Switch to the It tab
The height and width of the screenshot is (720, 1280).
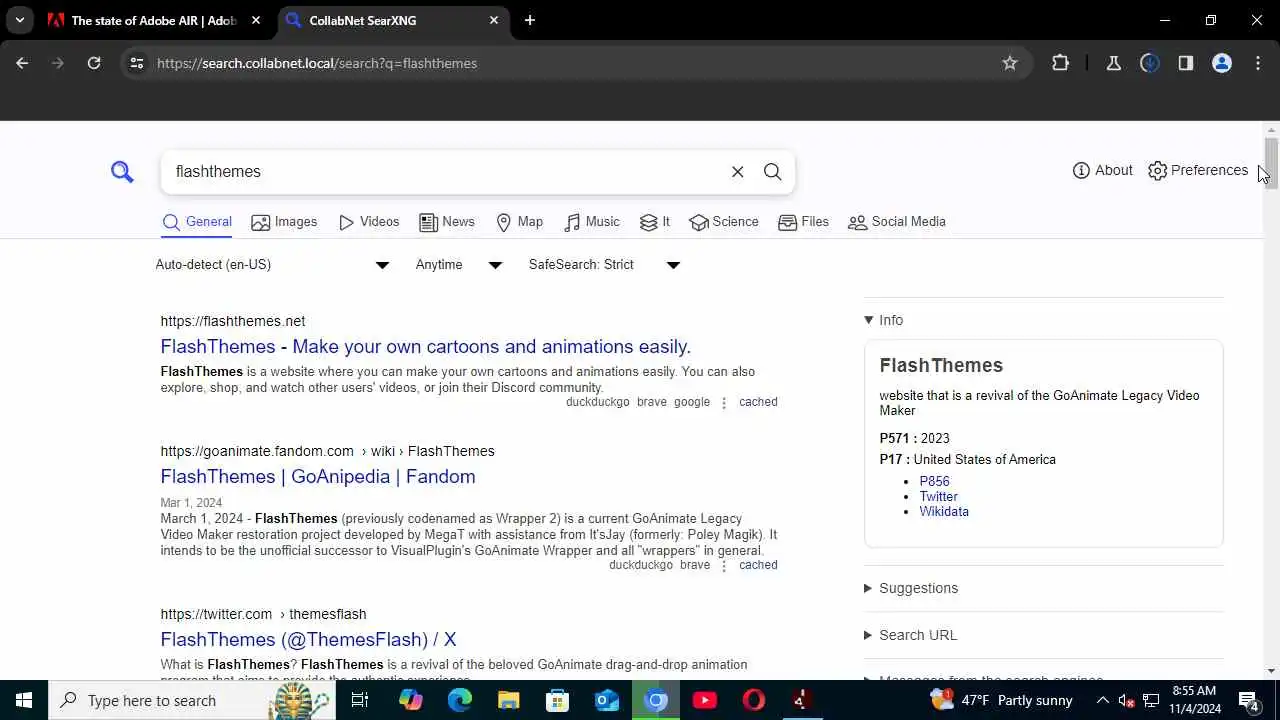click(655, 222)
